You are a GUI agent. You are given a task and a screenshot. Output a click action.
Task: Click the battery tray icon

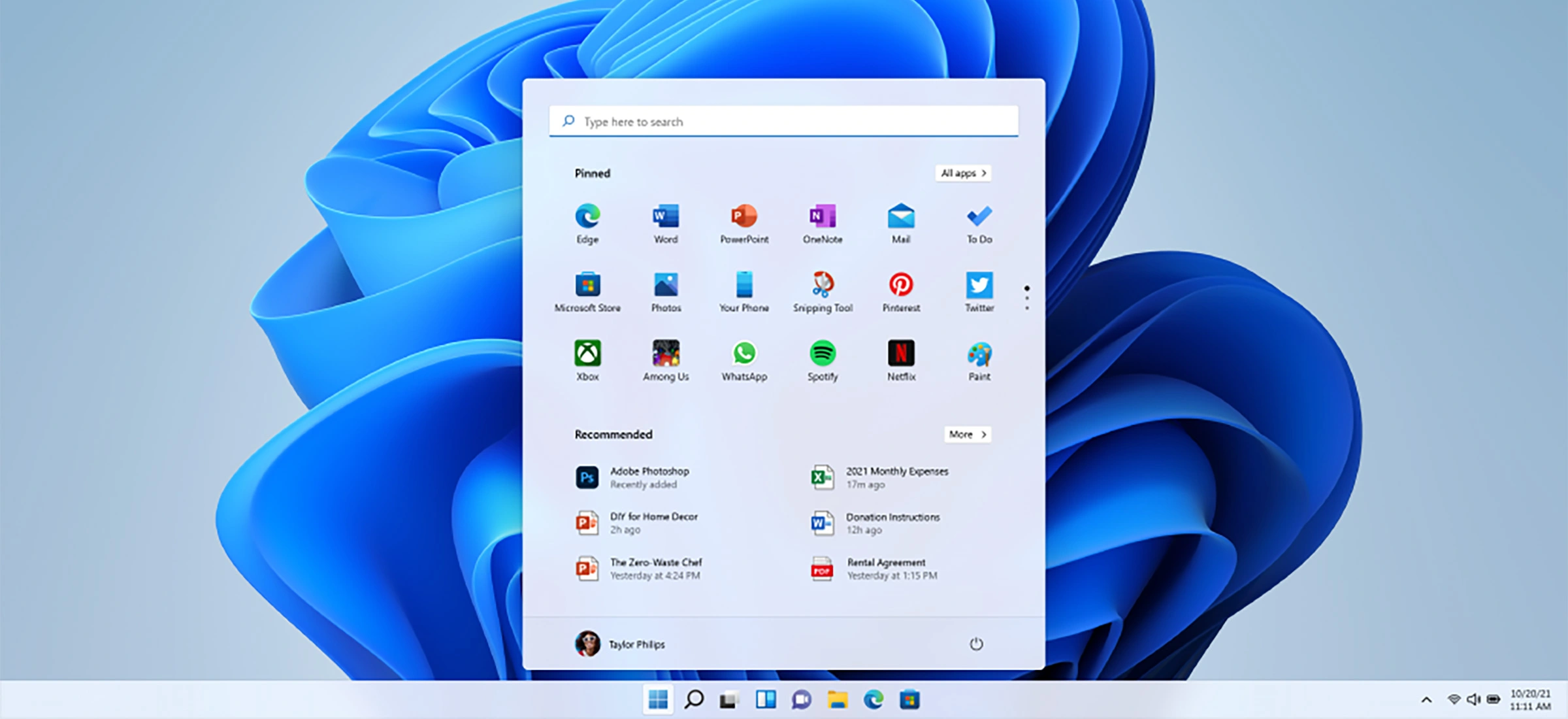tap(1494, 699)
